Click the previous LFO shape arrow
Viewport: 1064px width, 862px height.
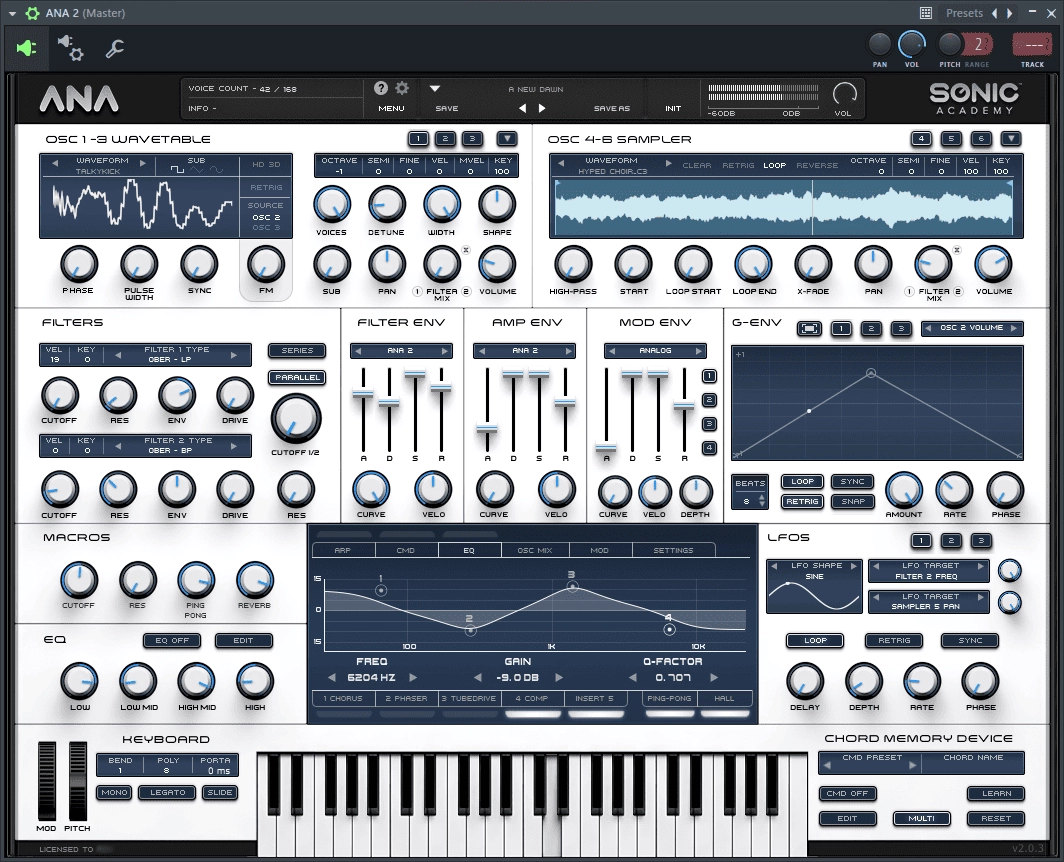774,565
